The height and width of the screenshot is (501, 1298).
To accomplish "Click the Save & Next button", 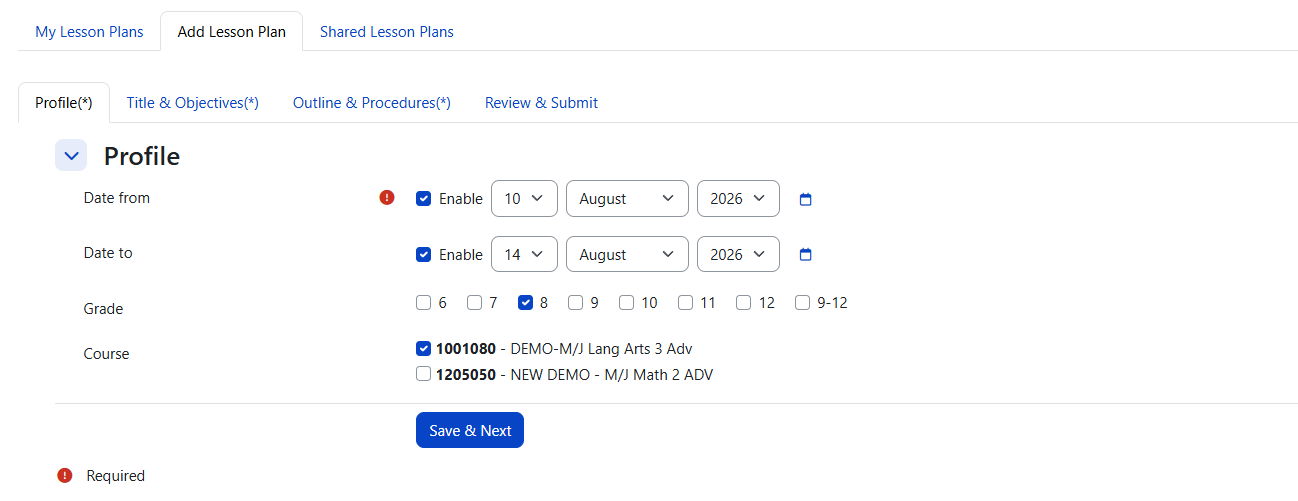I will [470, 430].
